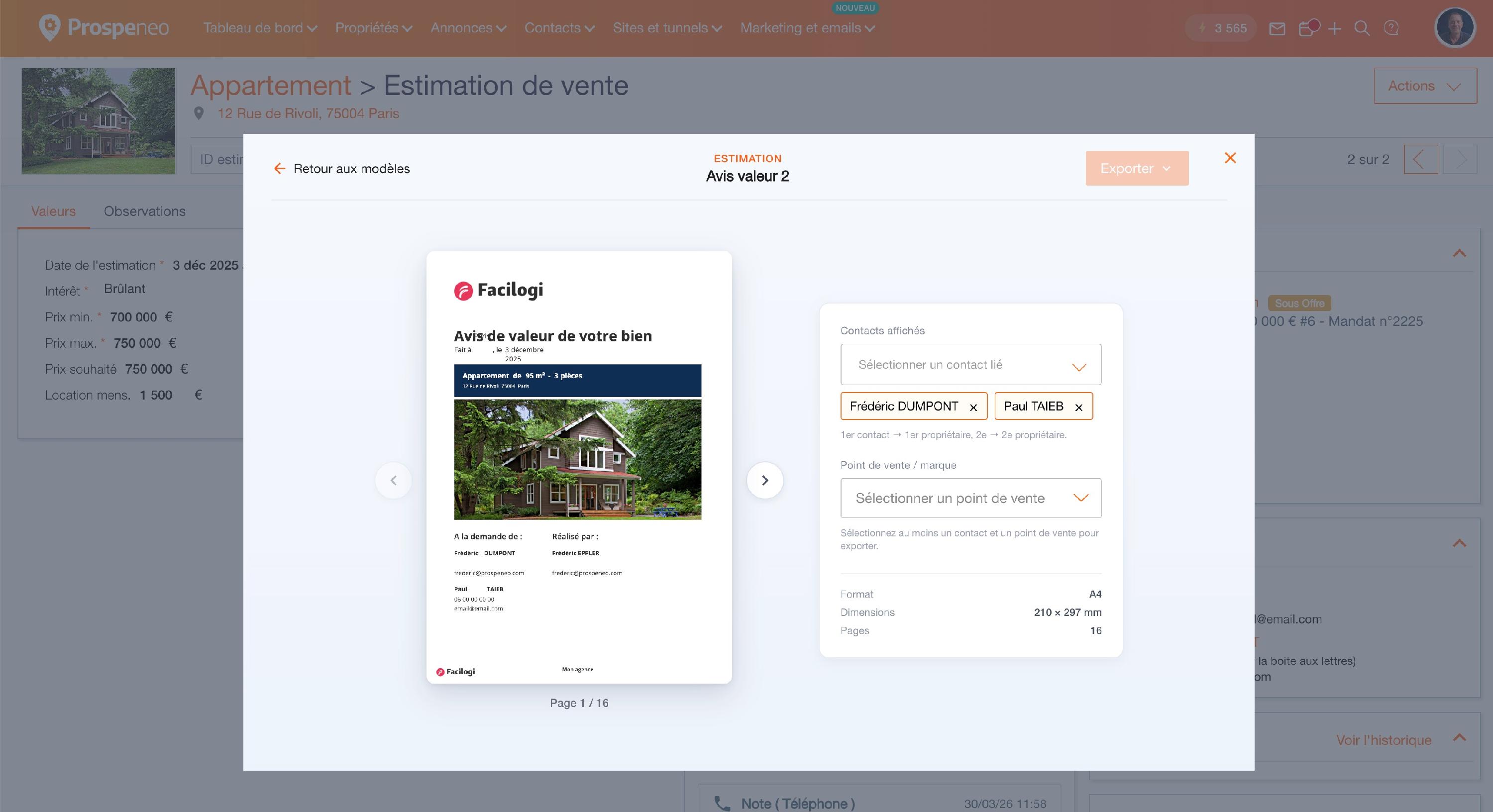Viewport: 1493px width, 812px height.
Task: Click the help question mark icon
Action: (1391, 28)
